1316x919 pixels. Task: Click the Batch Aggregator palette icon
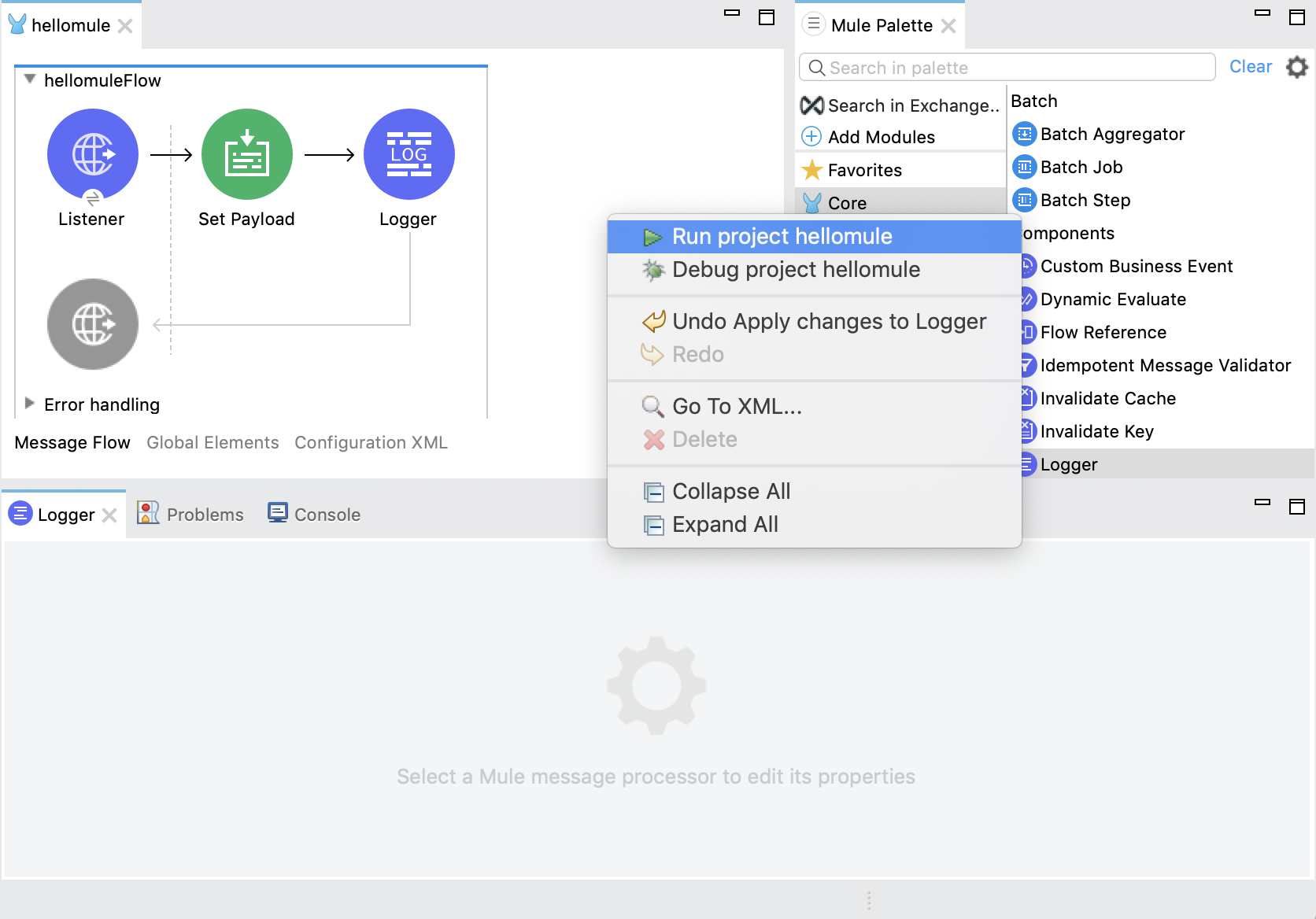coord(1024,135)
